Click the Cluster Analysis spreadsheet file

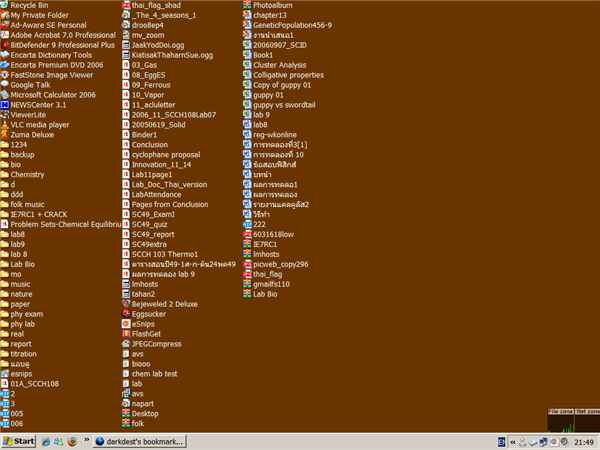pos(275,65)
